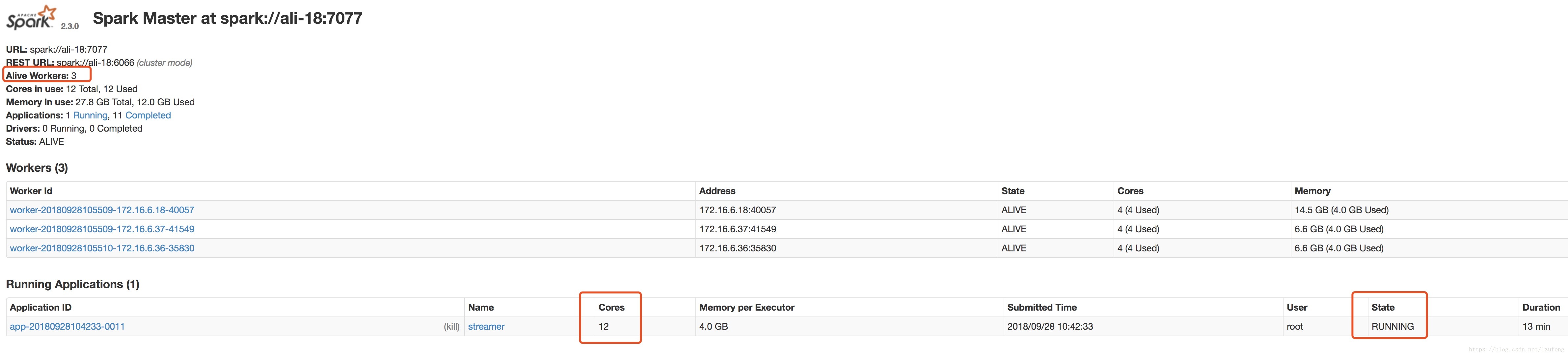Sort applications by User header
Image resolution: width=1568 pixels, height=356 pixels.
click(1297, 307)
